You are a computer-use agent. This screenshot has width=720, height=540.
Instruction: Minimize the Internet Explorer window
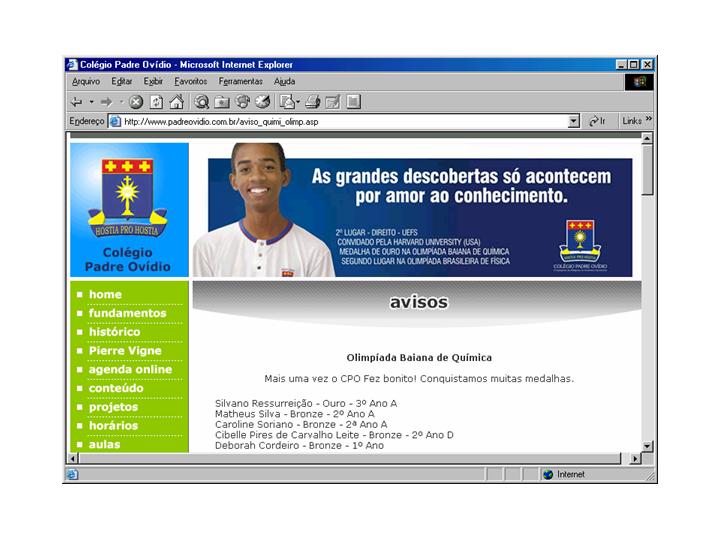click(x=621, y=65)
